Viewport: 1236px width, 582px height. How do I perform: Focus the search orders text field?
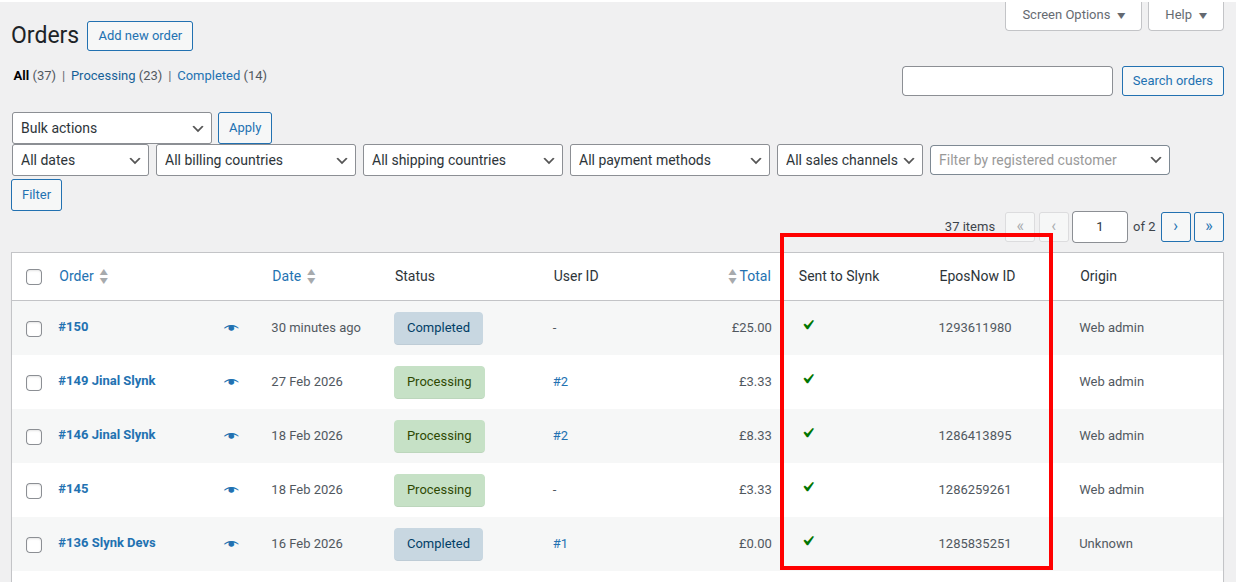[1007, 81]
